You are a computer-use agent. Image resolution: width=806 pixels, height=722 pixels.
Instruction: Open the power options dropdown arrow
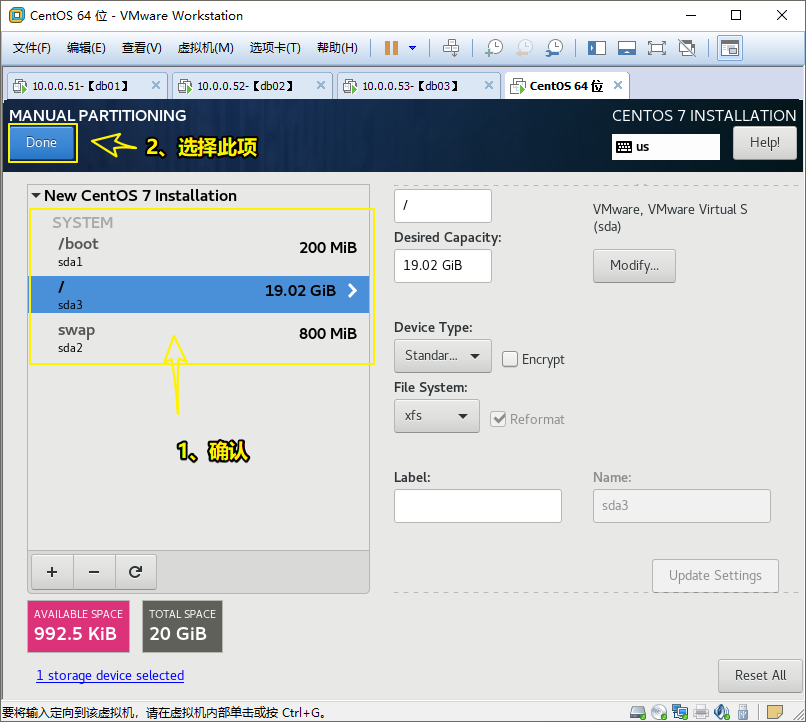click(x=412, y=48)
